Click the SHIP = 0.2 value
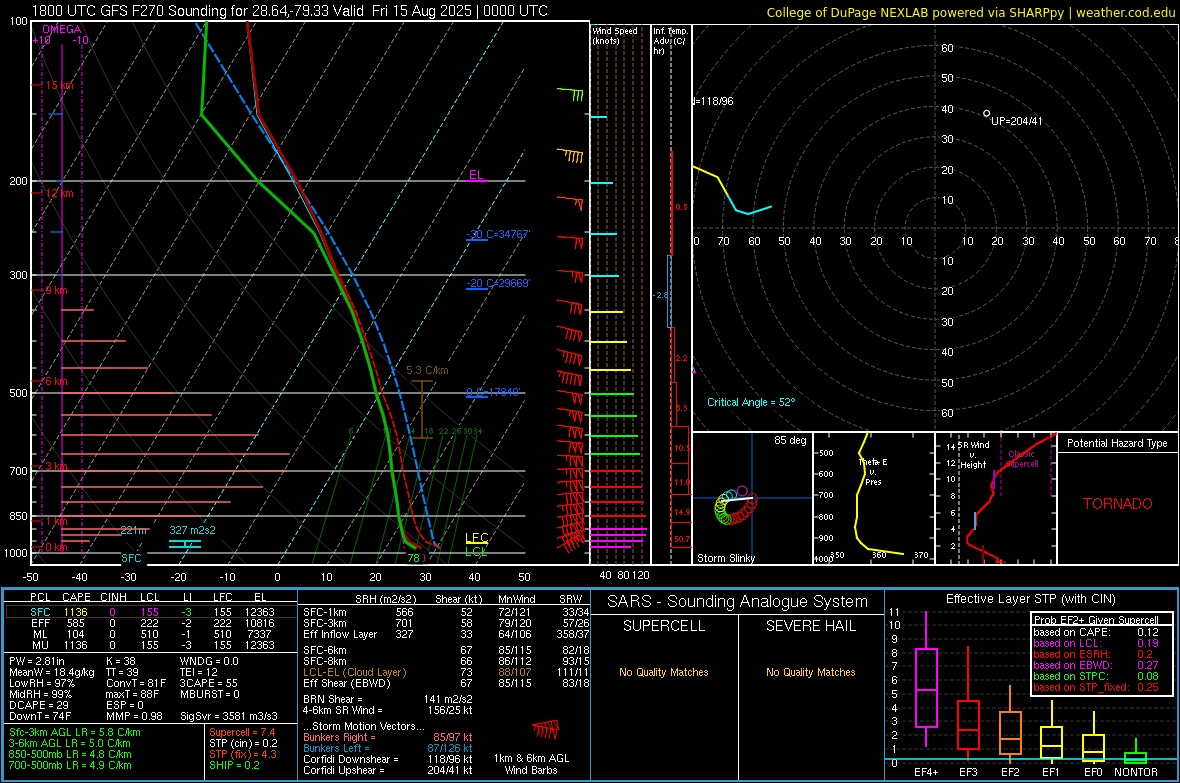The image size is (1180, 783). (x=234, y=765)
